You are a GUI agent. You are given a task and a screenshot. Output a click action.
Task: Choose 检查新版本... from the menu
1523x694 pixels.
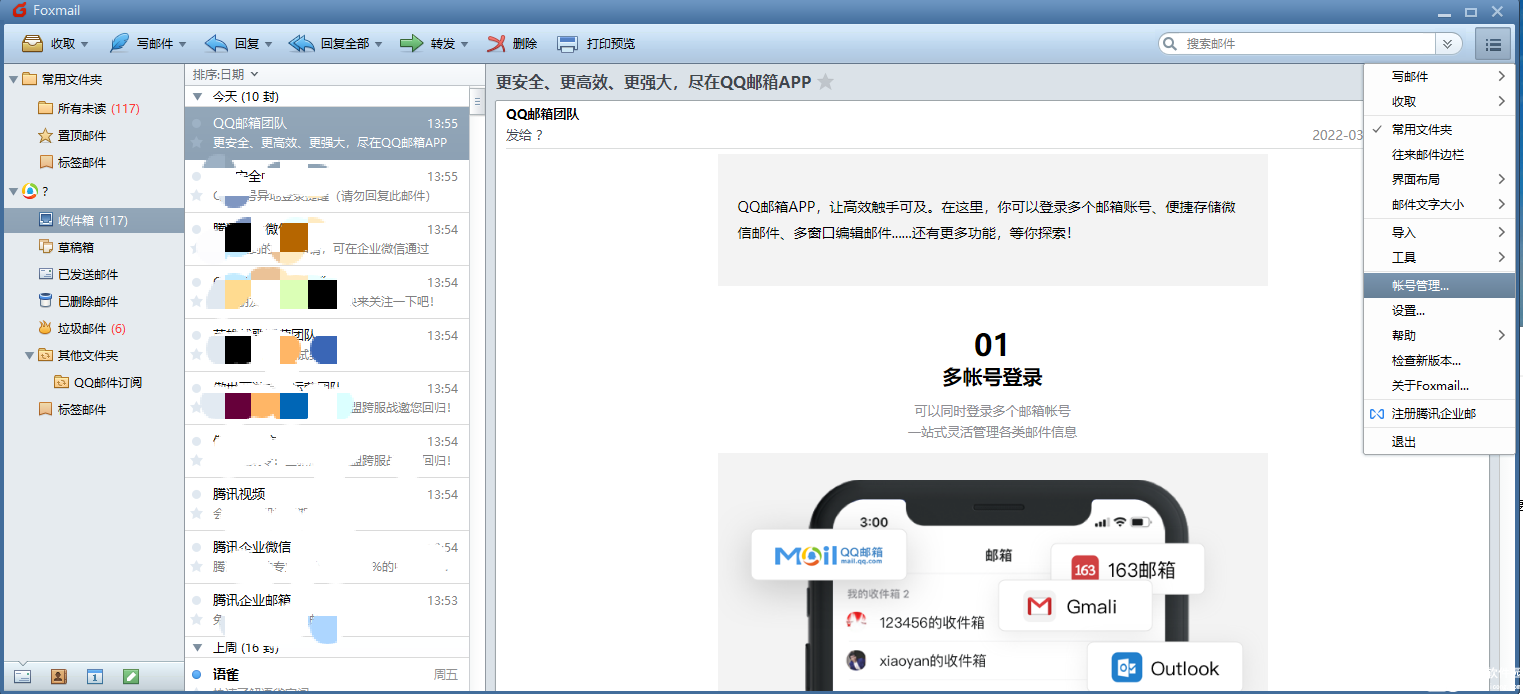click(1440, 360)
